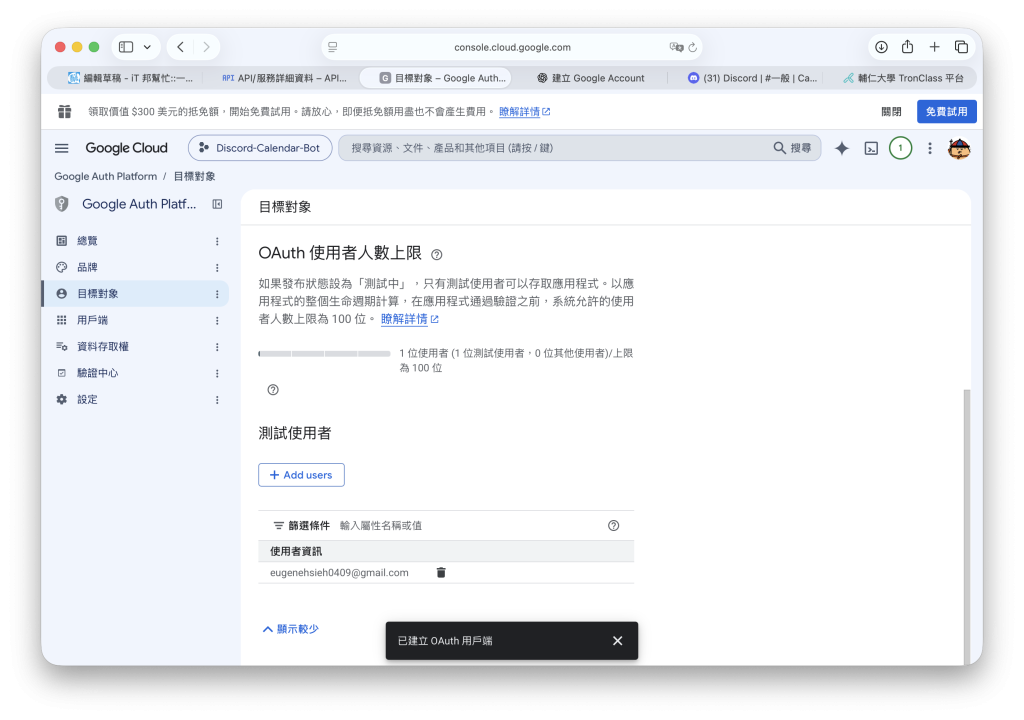Viewport: 1024px width, 720px height.
Task: Show Safari tab overview
Action: pyautogui.click(x=961, y=47)
